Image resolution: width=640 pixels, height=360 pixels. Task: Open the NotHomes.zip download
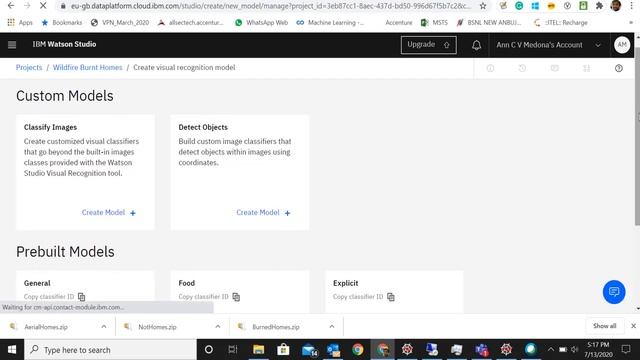[x=157, y=327]
